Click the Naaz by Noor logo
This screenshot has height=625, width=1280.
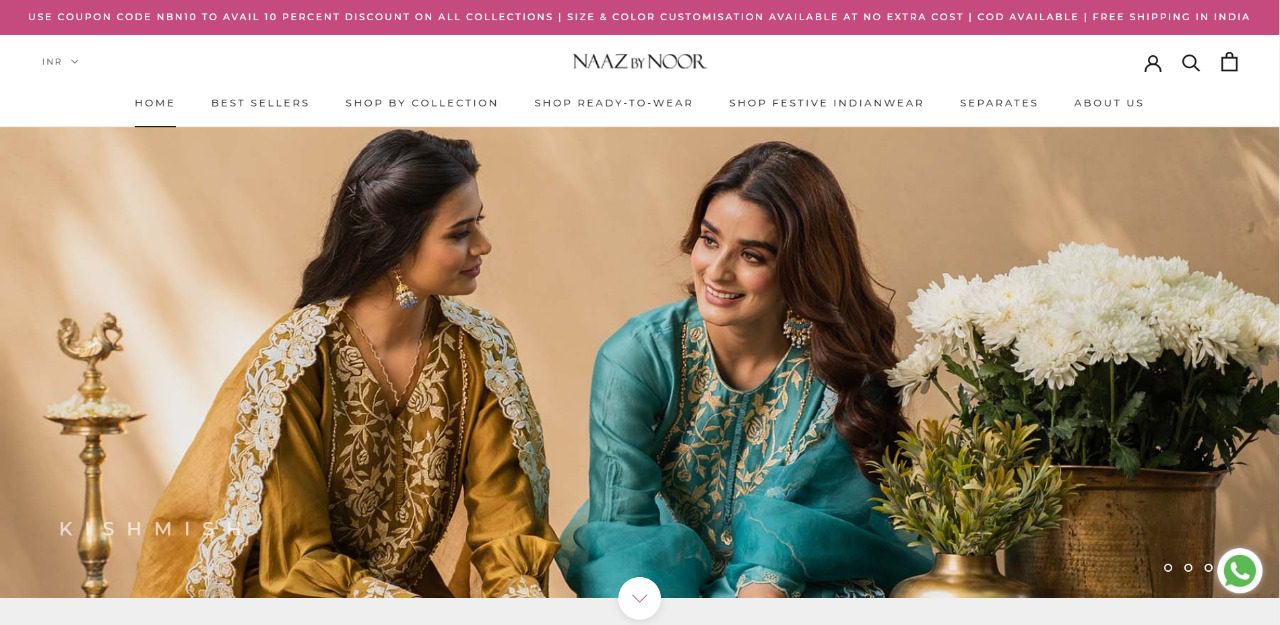click(x=640, y=62)
